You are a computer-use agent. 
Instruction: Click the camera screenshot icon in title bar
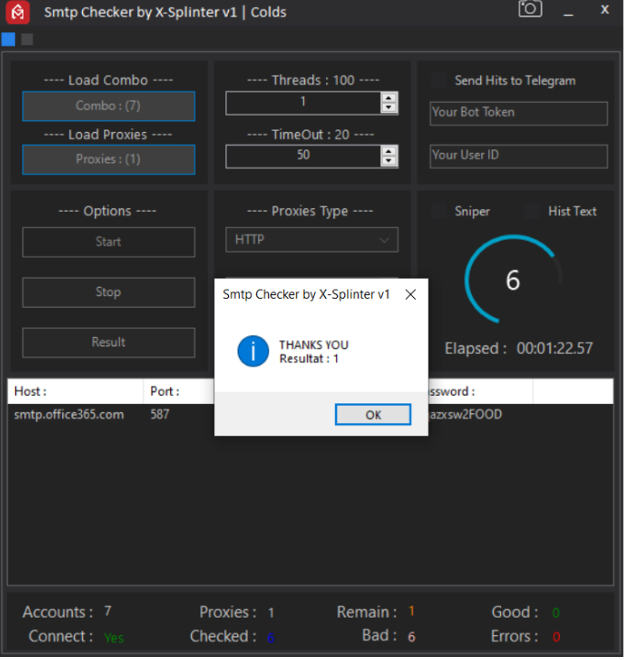[530, 9]
